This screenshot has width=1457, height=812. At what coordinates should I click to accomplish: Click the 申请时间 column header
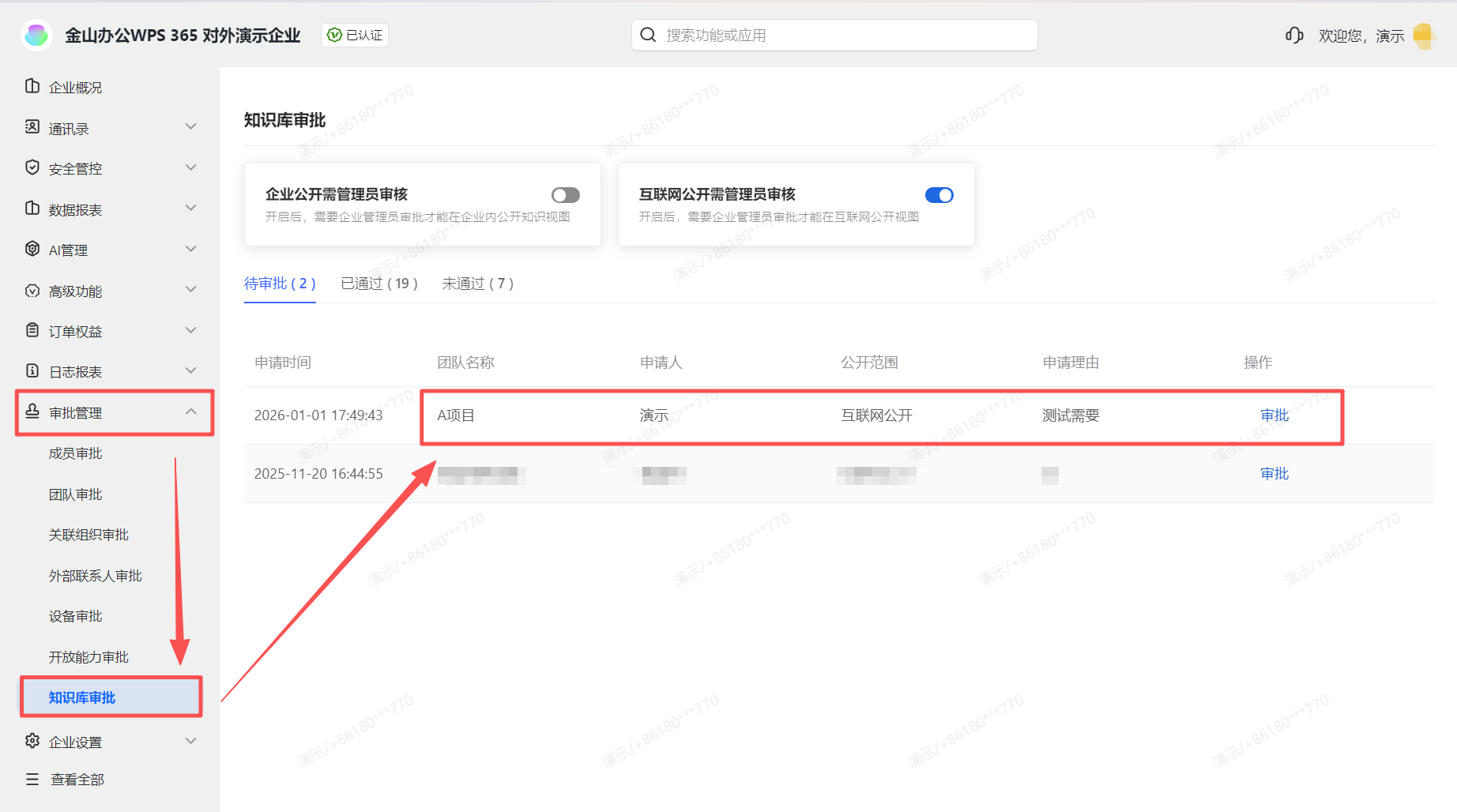click(283, 363)
